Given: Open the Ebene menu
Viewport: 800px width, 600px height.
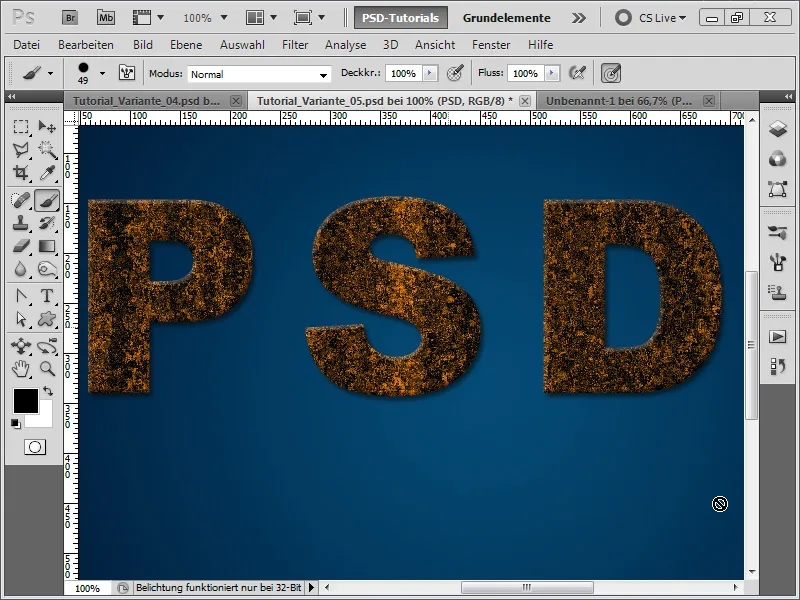Looking at the screenshot, I should click(x=186, y=45).
